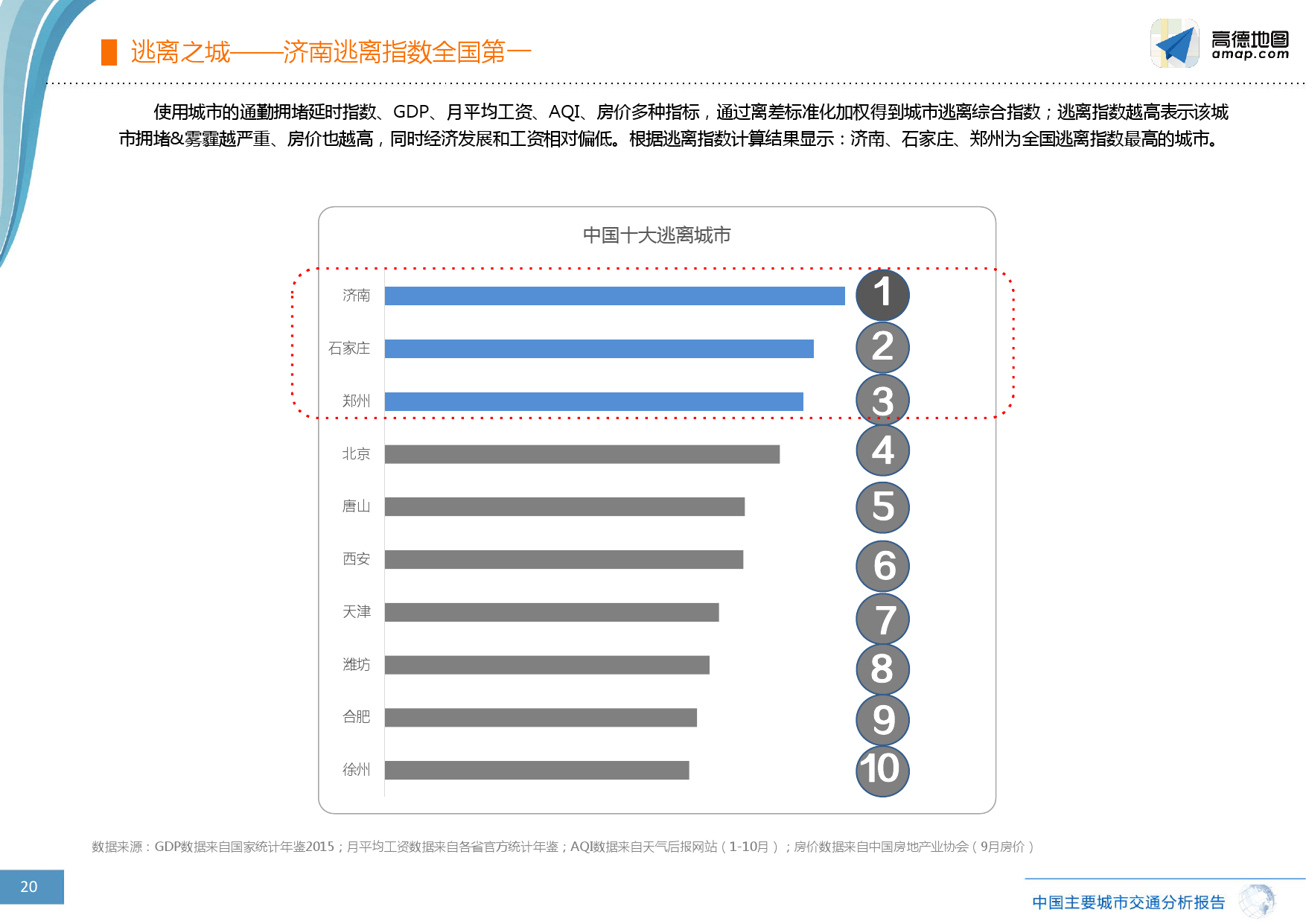Click the rank 4 circle badge

pos(882,450)
